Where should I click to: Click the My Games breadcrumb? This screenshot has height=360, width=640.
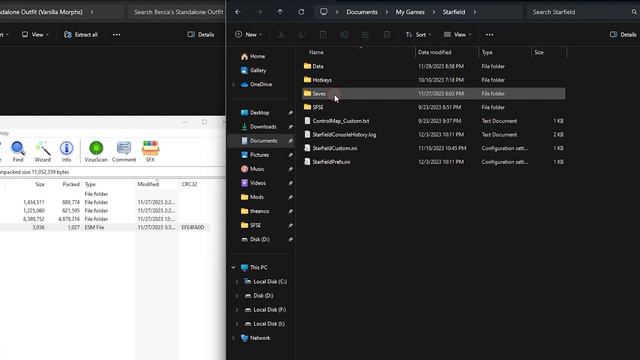pos(410,12)
